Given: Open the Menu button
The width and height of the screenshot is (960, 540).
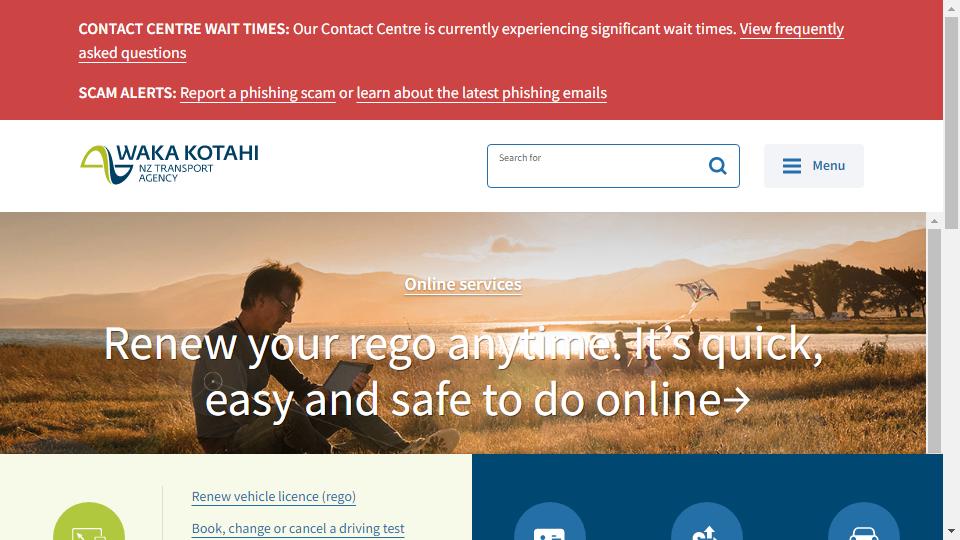Looking at the screenshot, I should [814, 166].
